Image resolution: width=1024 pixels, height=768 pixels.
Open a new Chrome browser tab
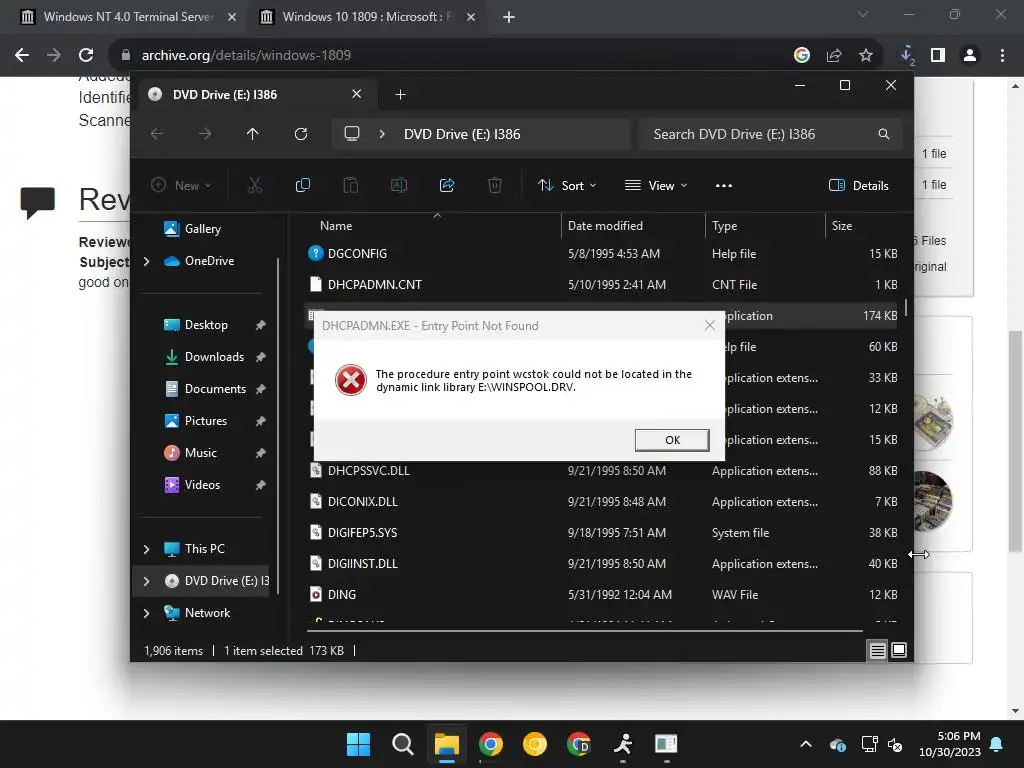coord(509,17)
